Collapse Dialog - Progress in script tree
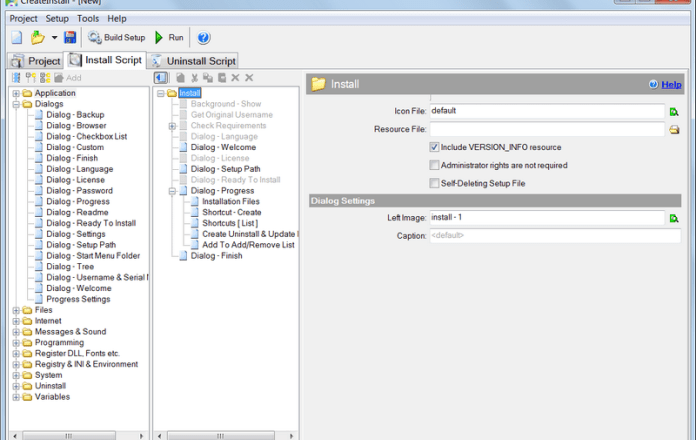The width and height of the screenshot is (696, 440). (x=172, y=191)
